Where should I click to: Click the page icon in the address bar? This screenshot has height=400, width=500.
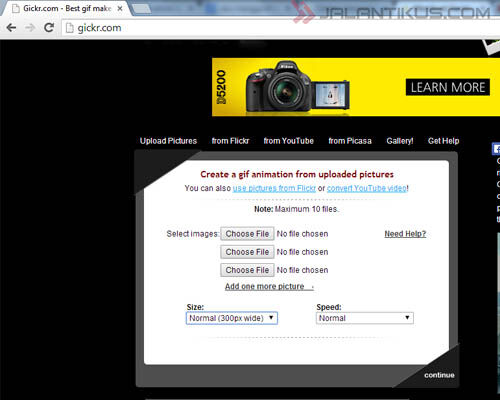[69, 28]
